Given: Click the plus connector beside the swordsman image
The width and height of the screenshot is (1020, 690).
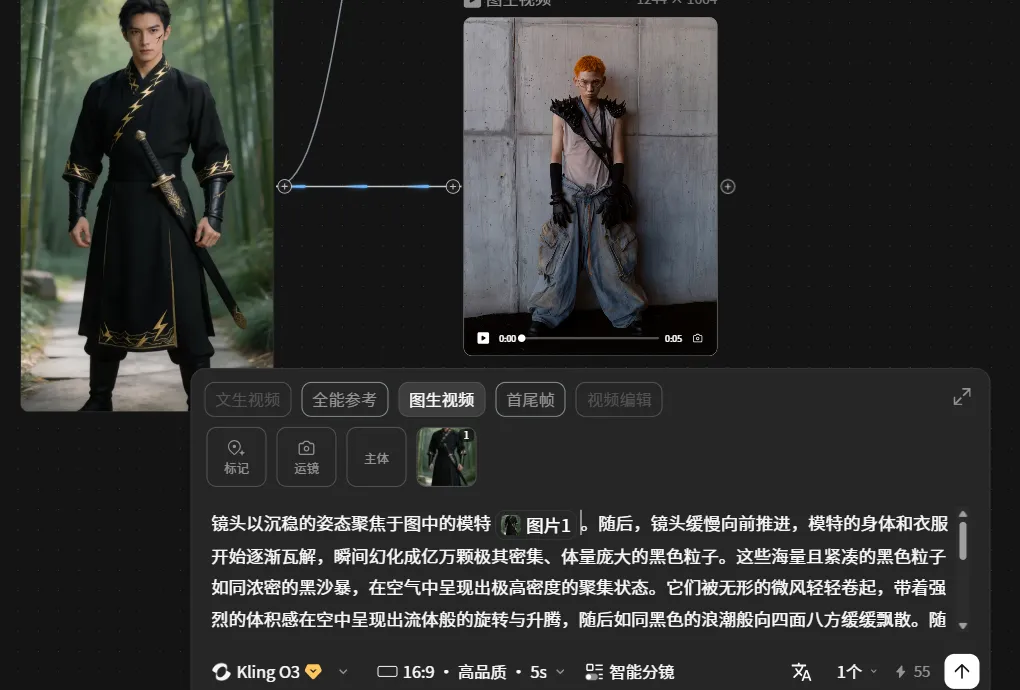Looking at the screenshot, I should tap(284, 187).
